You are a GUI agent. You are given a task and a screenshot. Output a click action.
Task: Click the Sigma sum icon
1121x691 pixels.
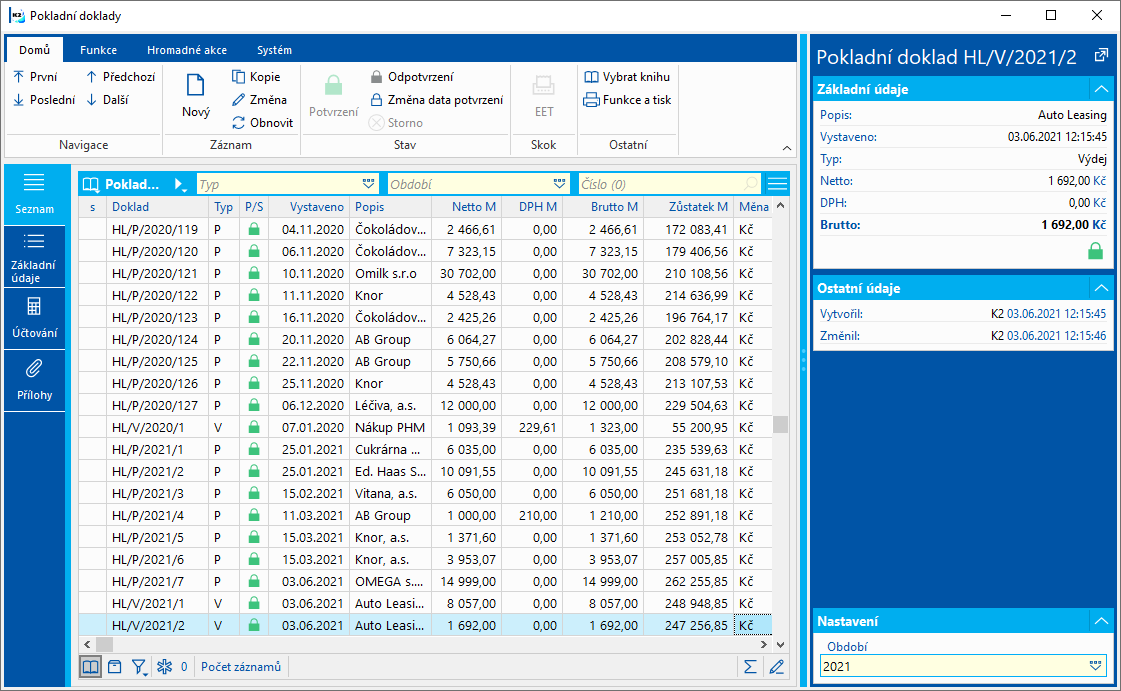click(750, 667)
